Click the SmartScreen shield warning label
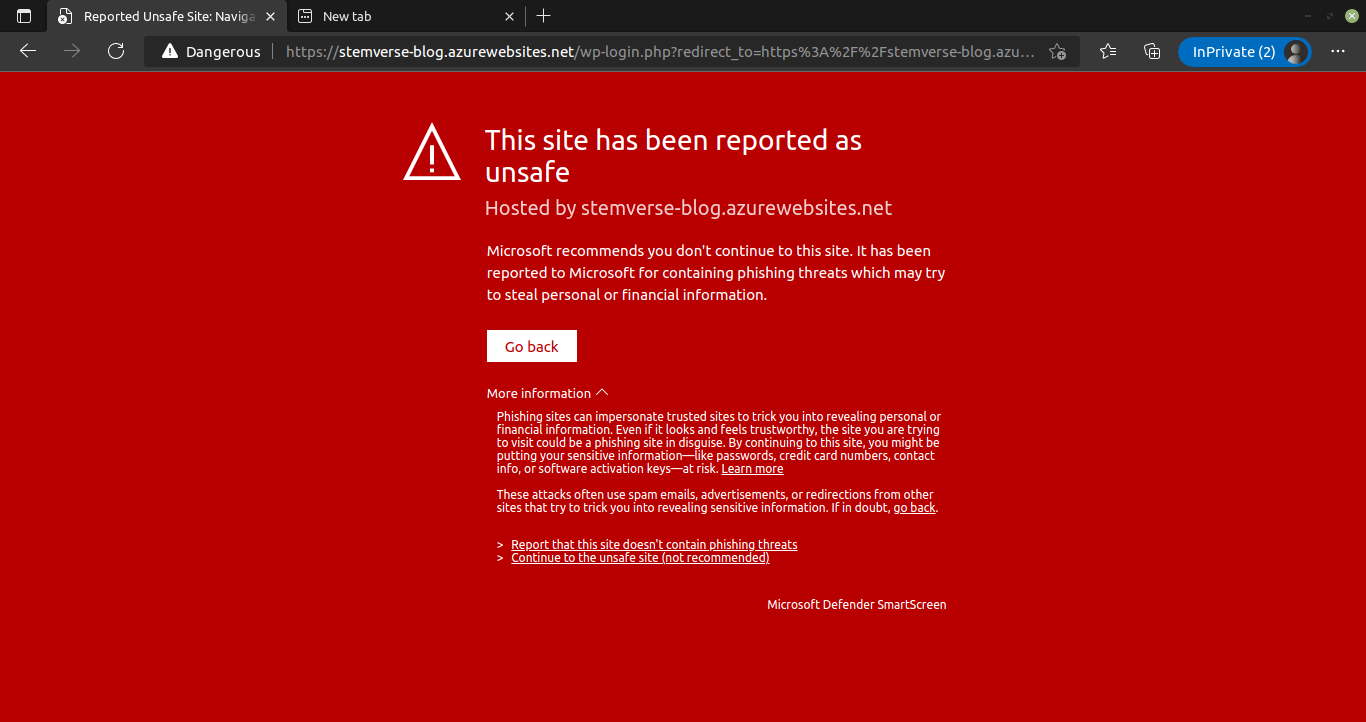Screen dimensions: 1366x722 pos(856,604)
